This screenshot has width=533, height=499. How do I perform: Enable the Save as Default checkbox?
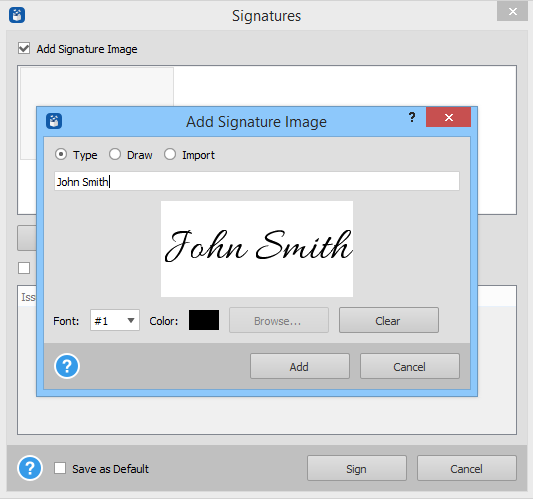point(60,468)
